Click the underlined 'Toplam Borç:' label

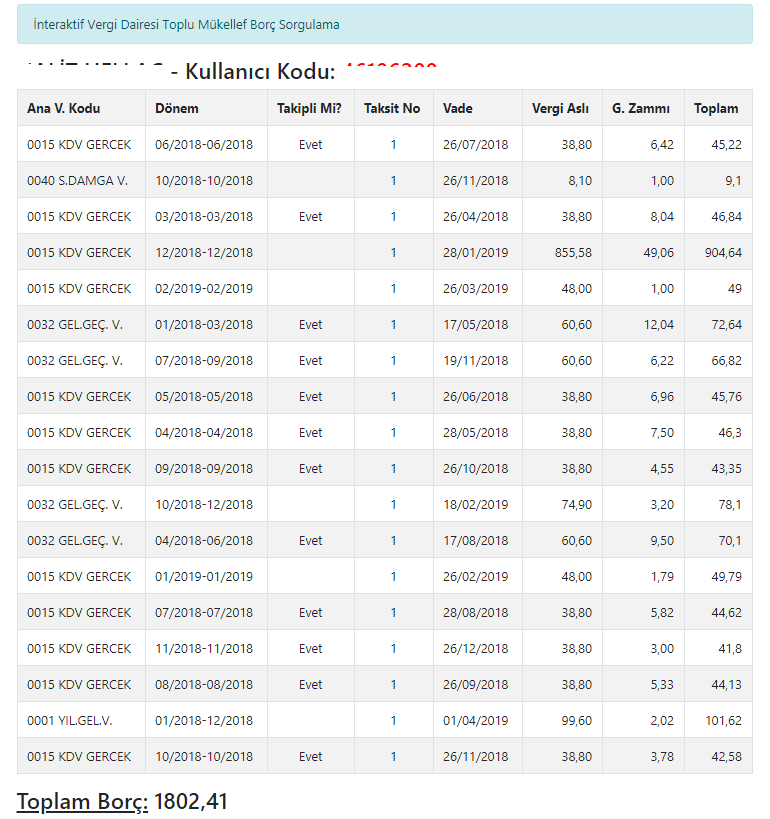click(82, 801)
